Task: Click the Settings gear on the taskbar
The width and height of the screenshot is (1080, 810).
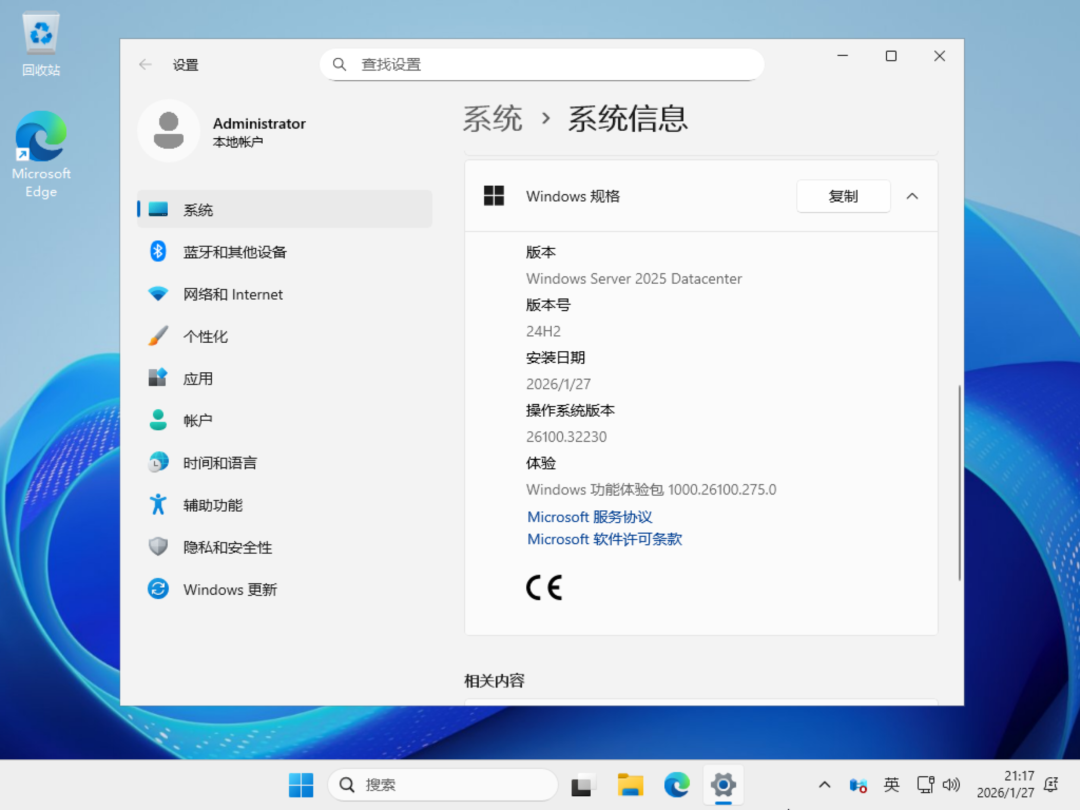Action: (723, 785)
